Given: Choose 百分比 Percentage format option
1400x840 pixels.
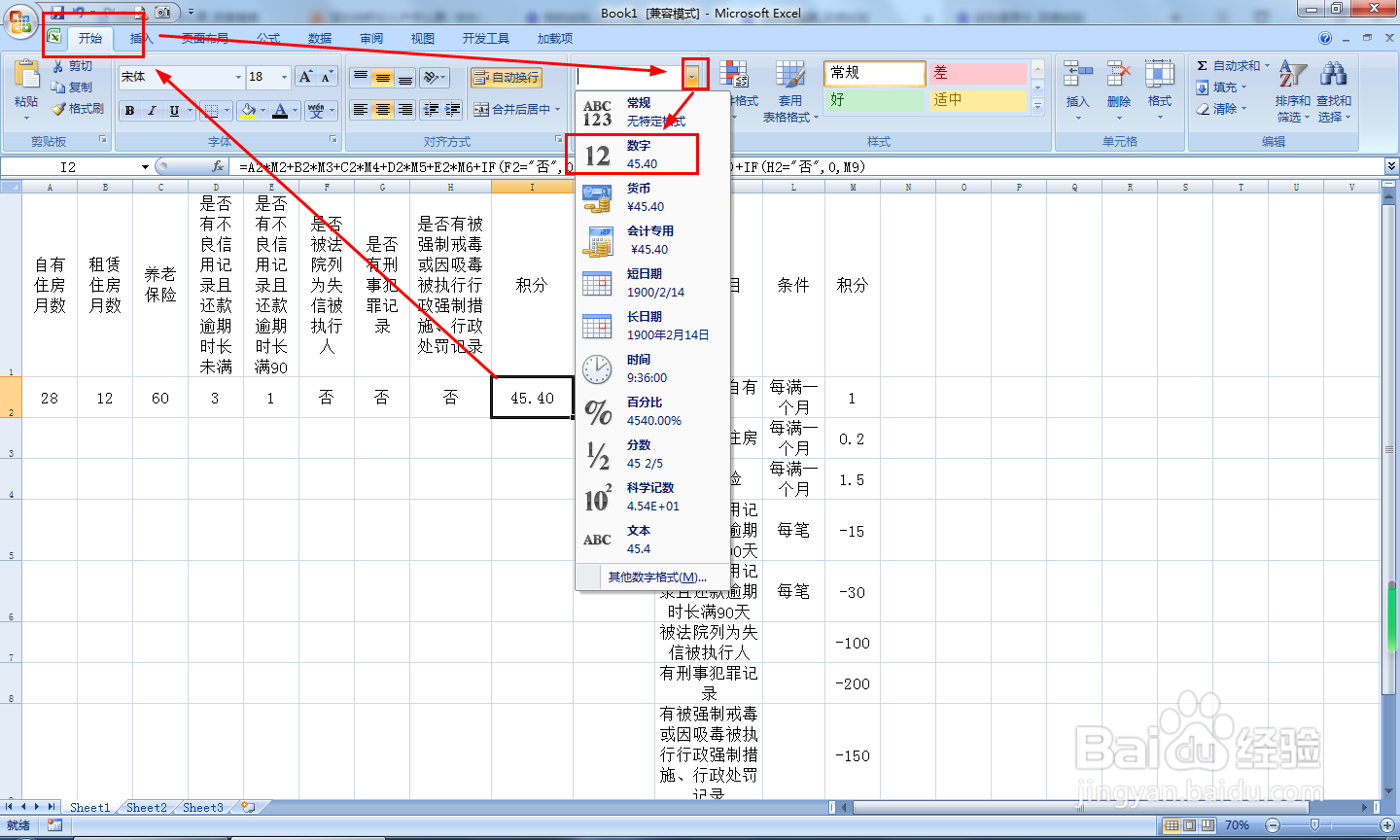Looking at the screenshot, I should click(x=651, y=411).
